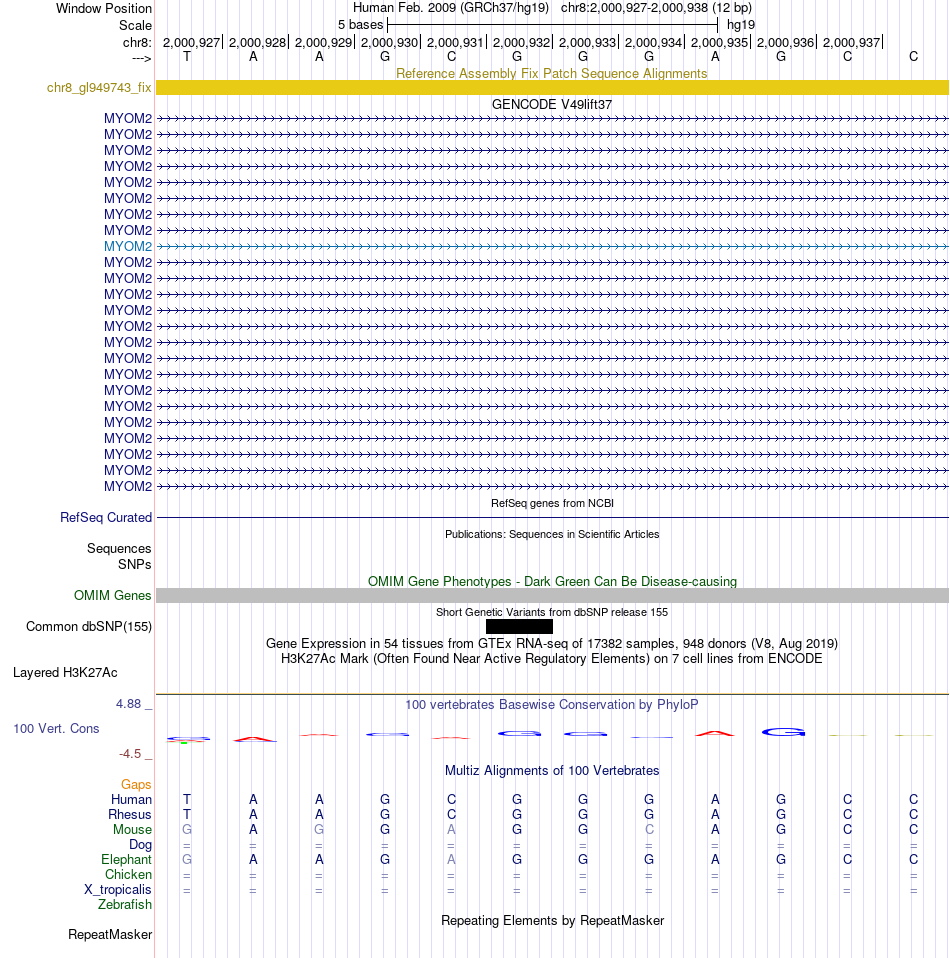Open the Short Genetic Variants from dbSNP title

coord(552,612)
